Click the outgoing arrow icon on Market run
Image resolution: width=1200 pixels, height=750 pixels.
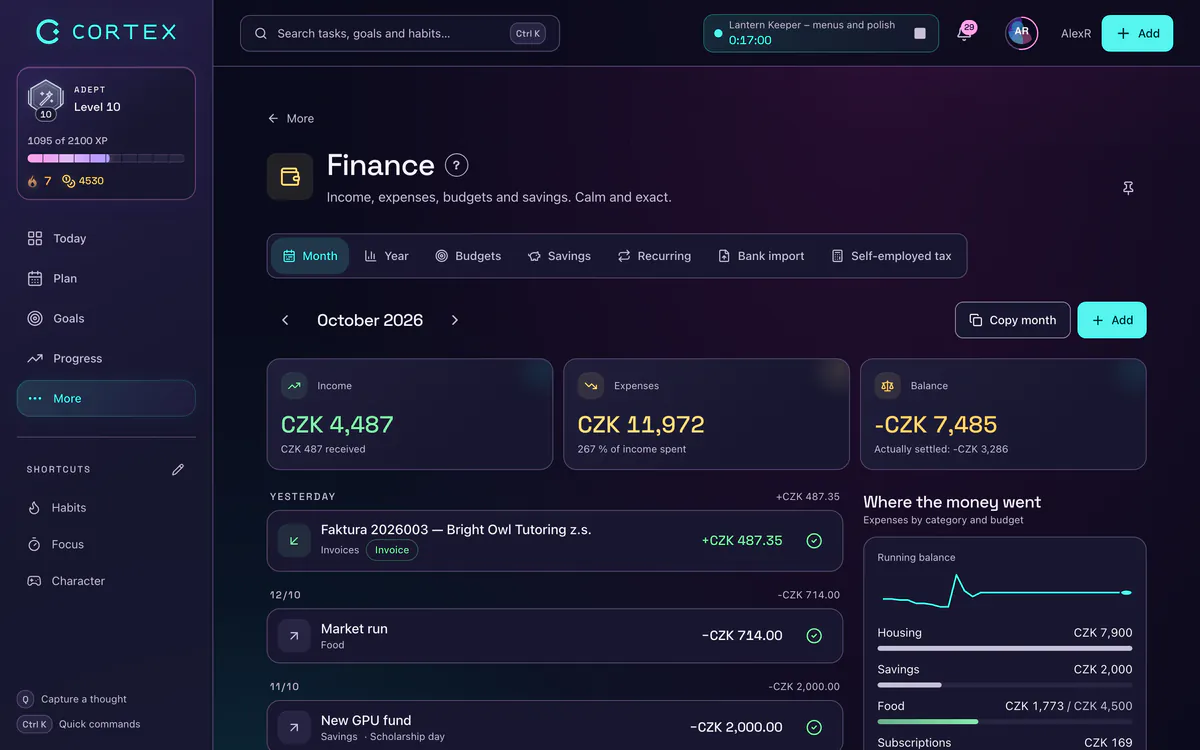[x=294, y=636]
